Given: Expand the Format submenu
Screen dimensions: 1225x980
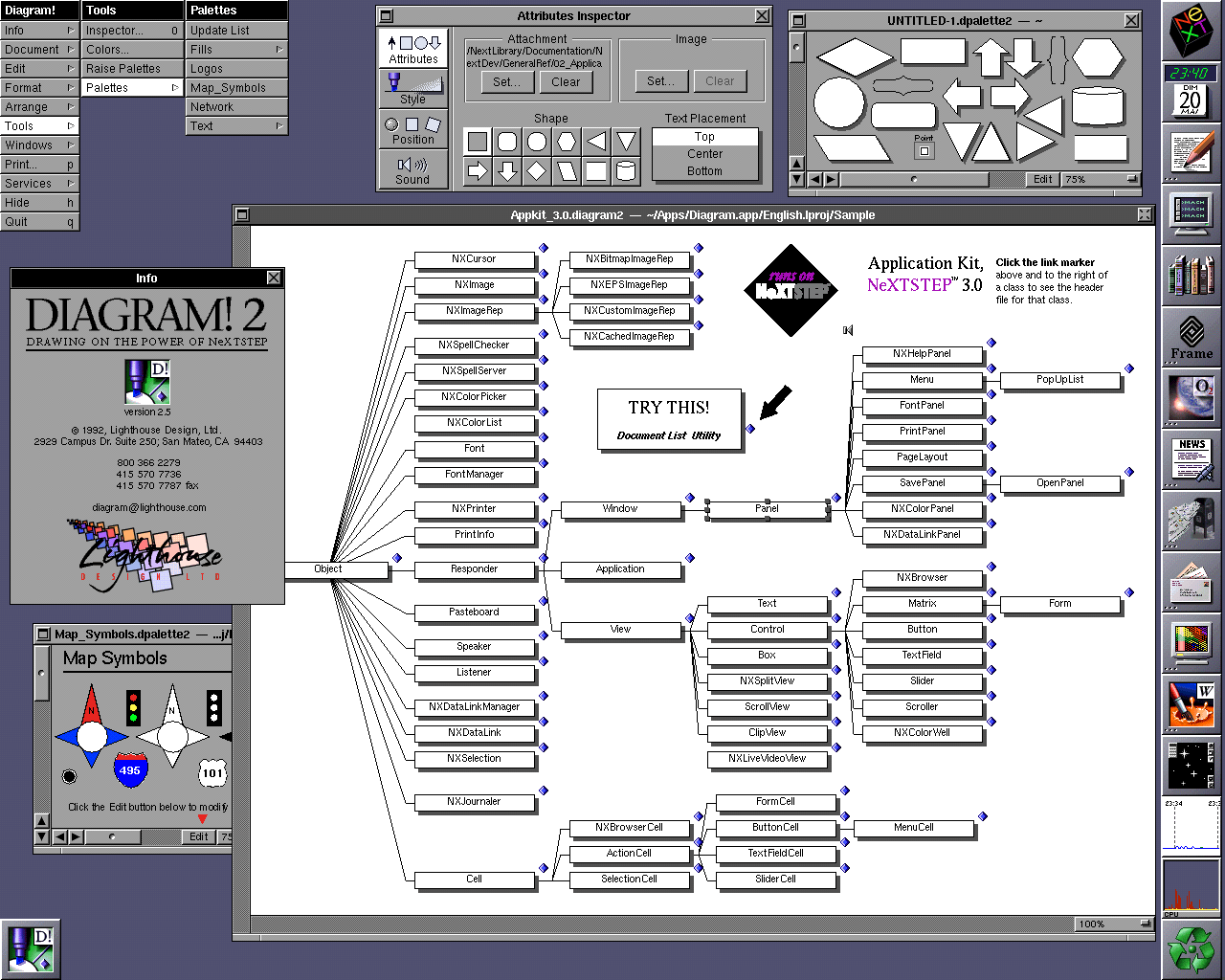Looking at the screenshot, I should click(39, 88).
